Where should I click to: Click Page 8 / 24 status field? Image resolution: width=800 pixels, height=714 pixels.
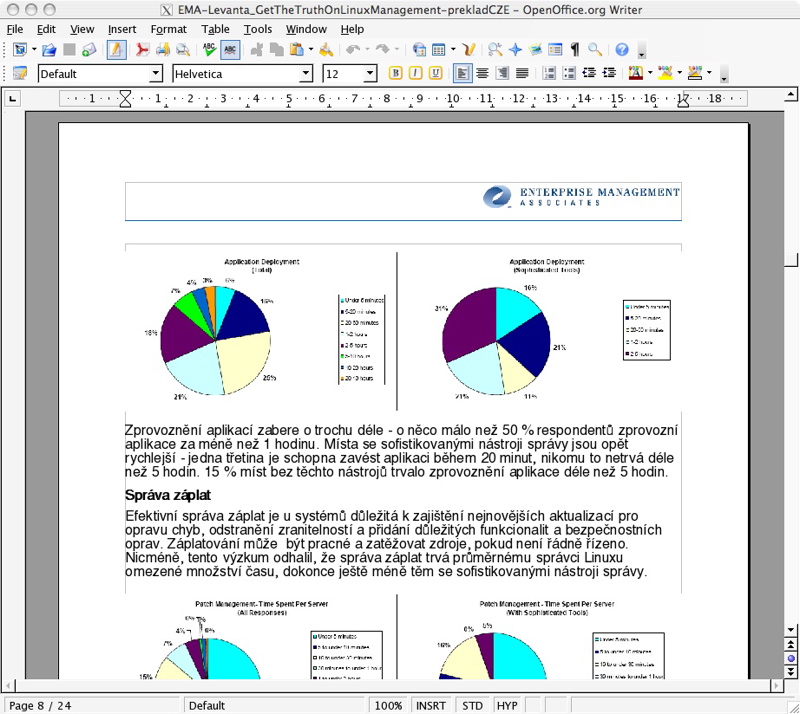tap(91, 705)
